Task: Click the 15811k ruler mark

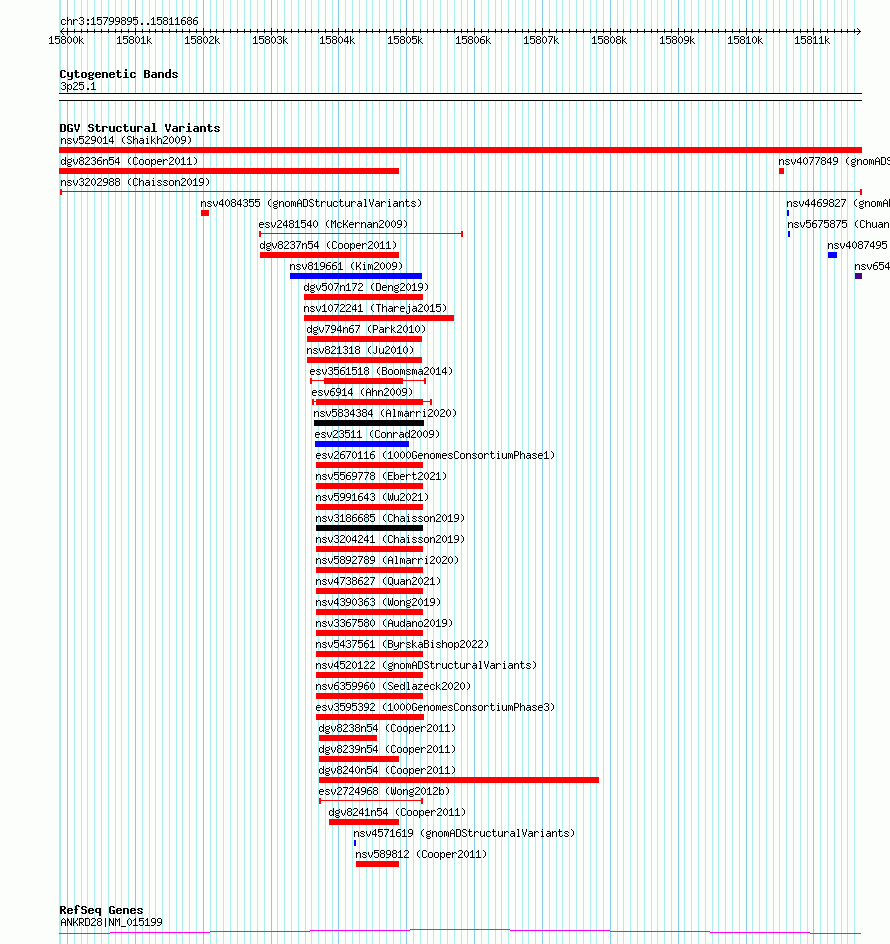Action: (x=812, y=40)
